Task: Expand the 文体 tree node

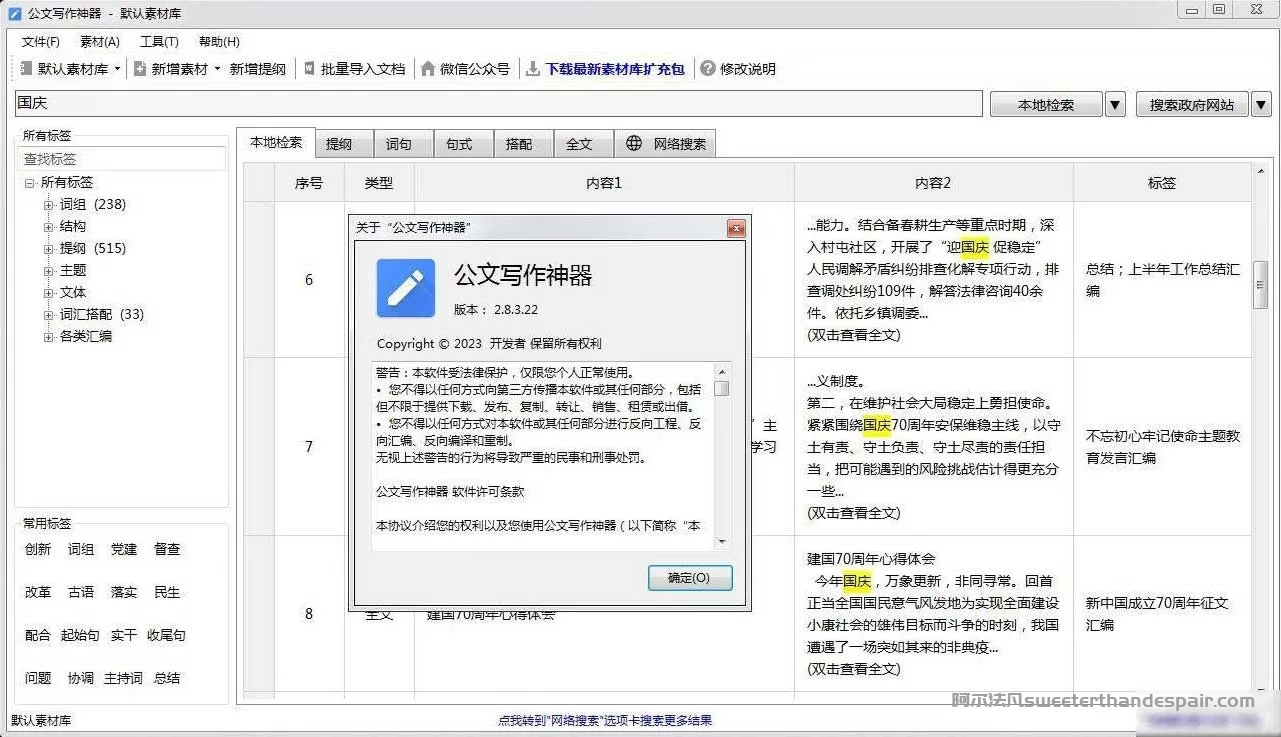Action: (48, 293)
